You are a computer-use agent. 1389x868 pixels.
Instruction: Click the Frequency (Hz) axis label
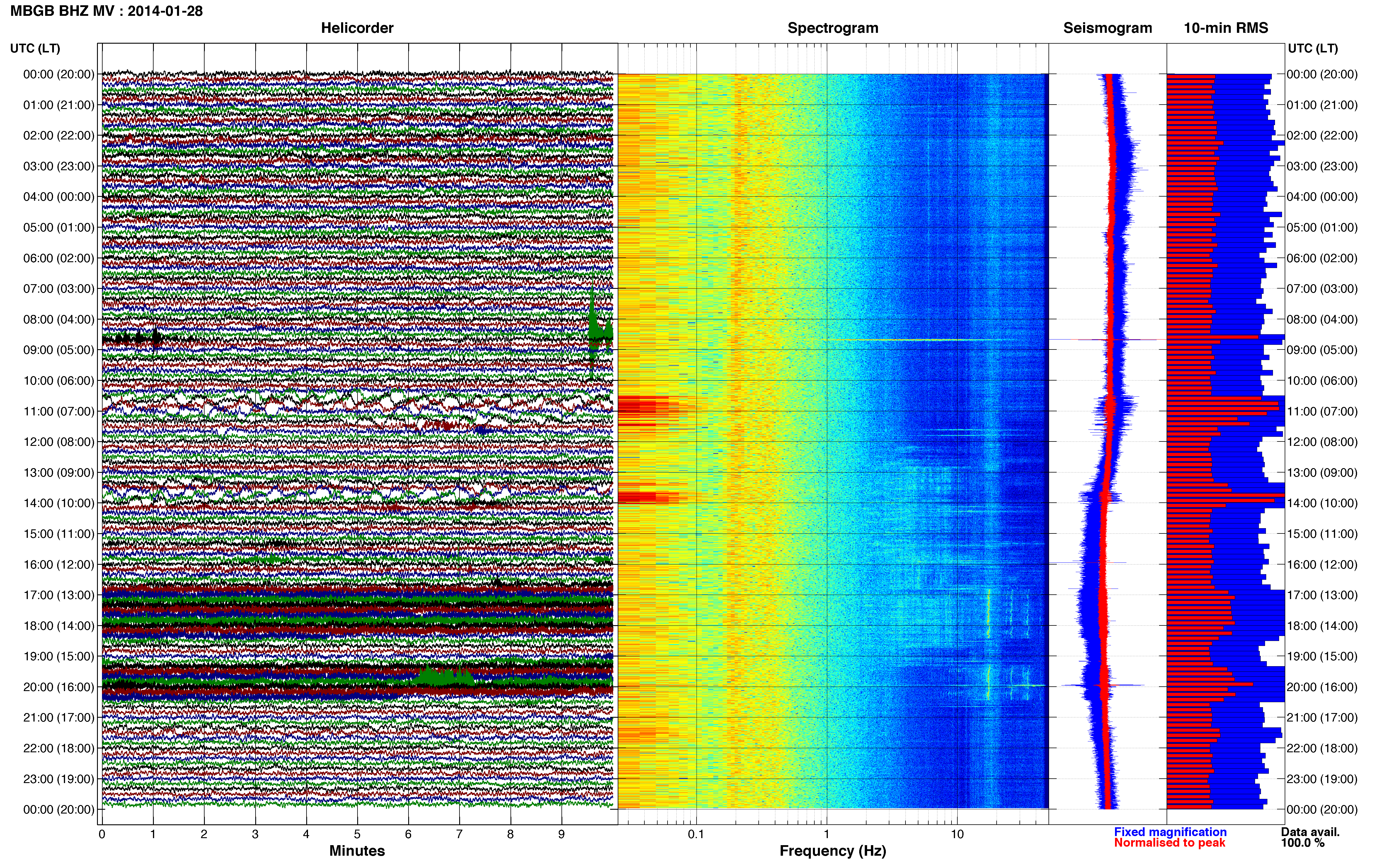[x=833, y=851]
